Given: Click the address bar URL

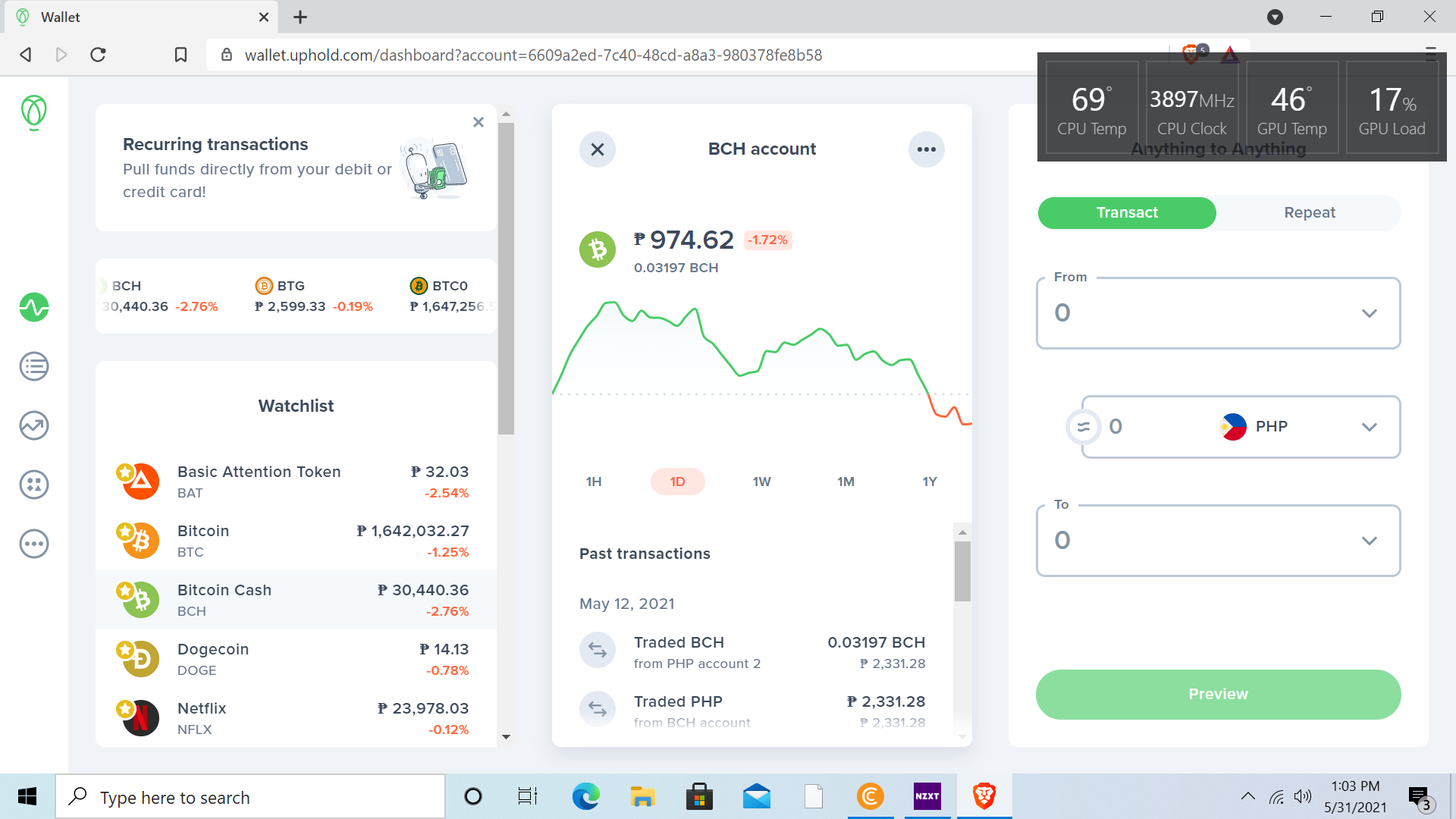Looking at the screenshot, I should pos(533,55).
